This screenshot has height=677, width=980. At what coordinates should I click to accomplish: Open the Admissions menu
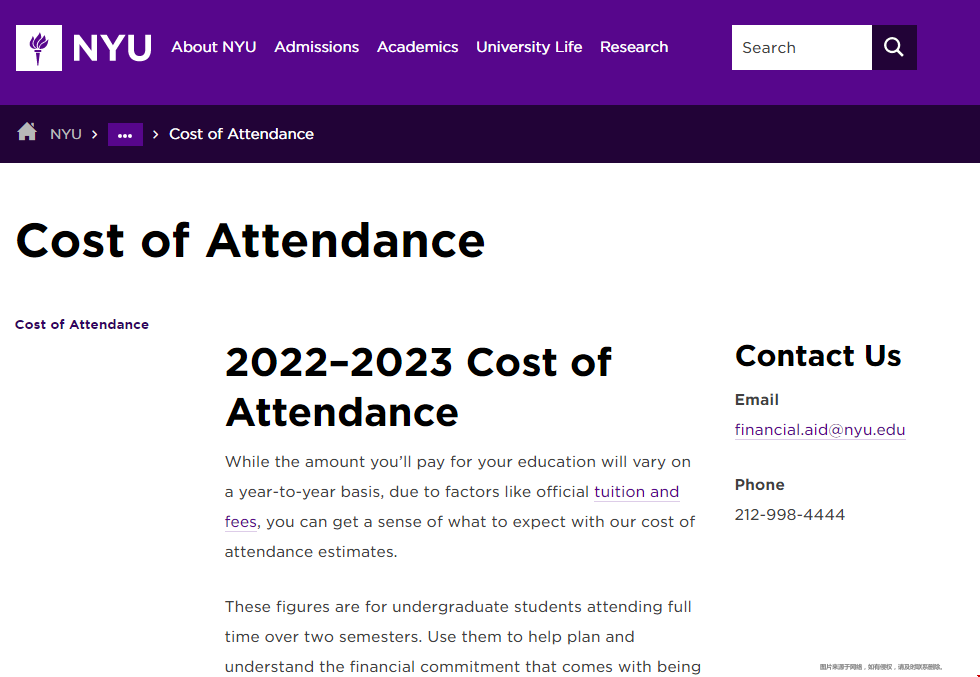tap(316, 47)
